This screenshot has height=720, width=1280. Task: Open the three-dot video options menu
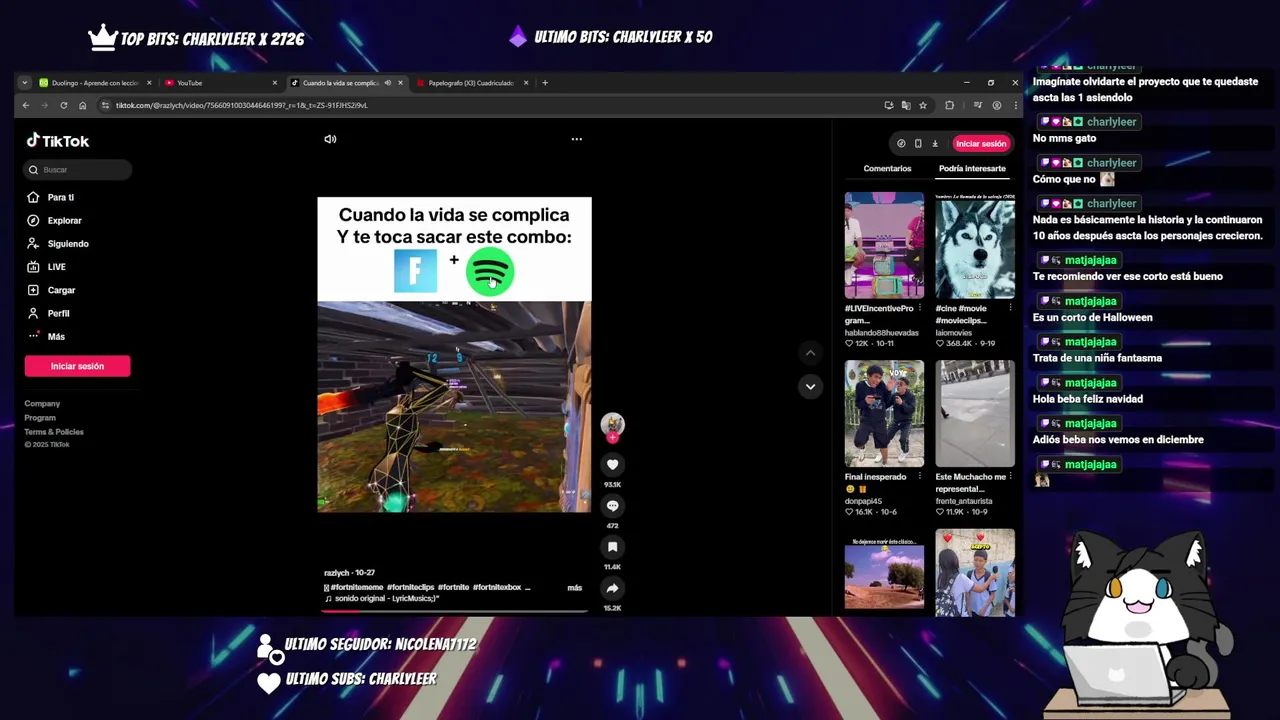pyautogui.click(x=576, y=139)
